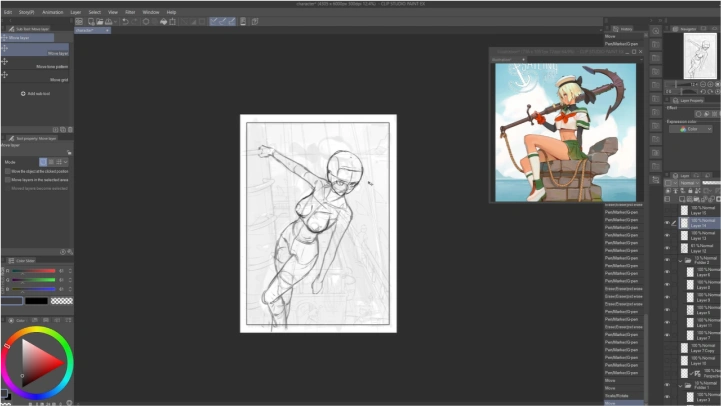This screenshot has height=406, width=721.
Task: Adjust the green G color slider
Action: (x=34, y=280)
